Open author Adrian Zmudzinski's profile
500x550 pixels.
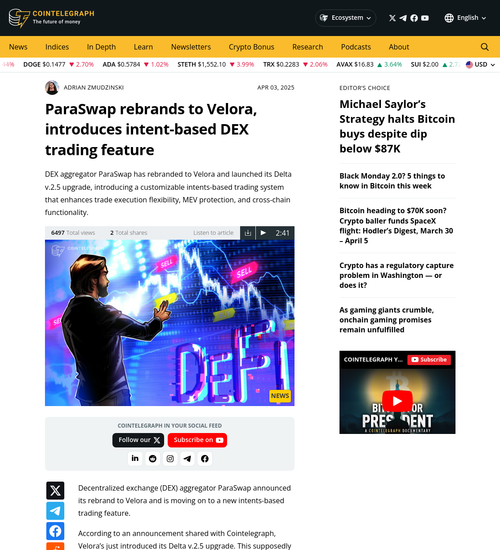pyautogui.click(x=94, y=87)
